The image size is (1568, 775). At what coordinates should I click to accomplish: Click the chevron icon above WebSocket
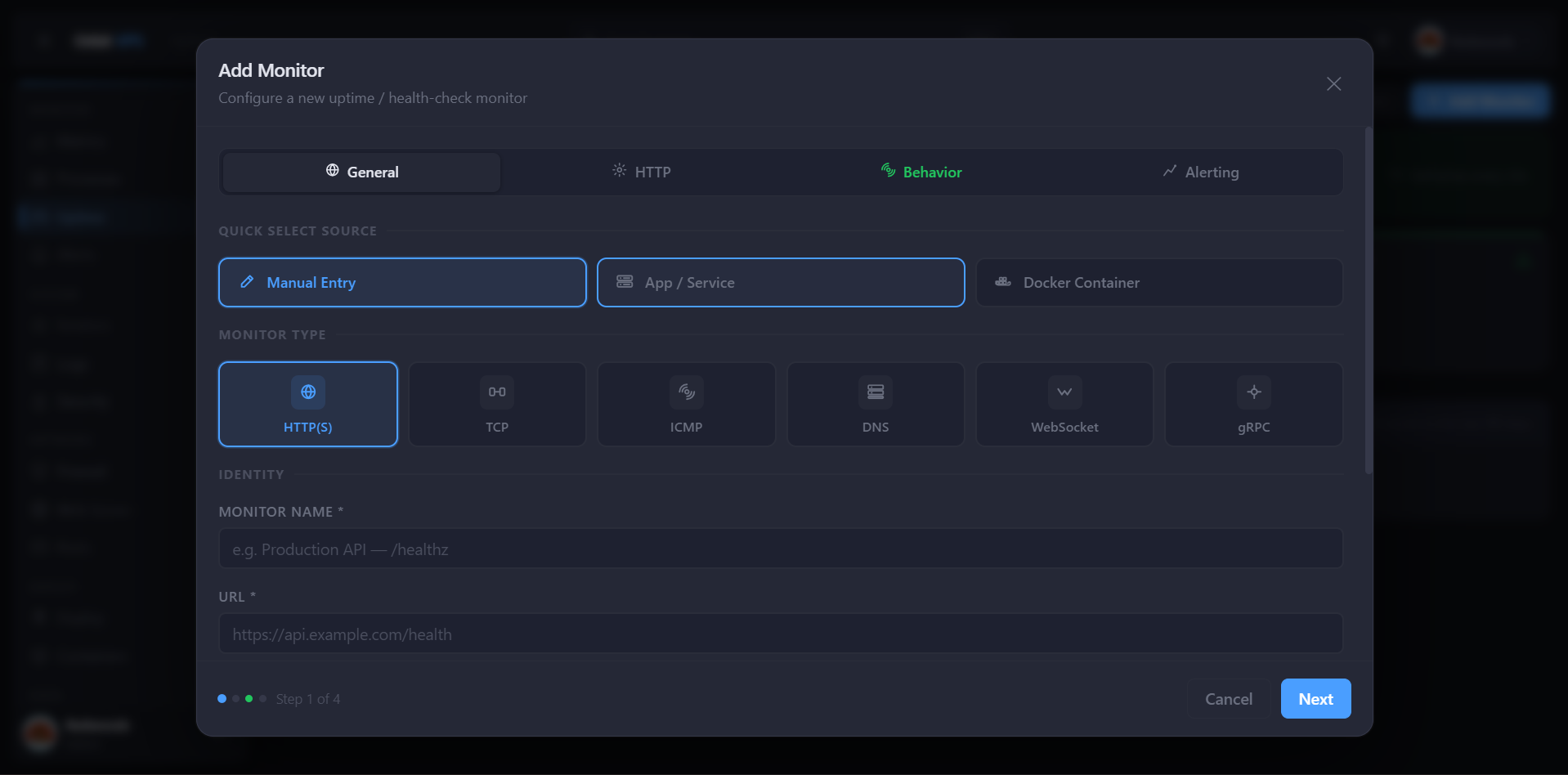[x=1064, y=392]
